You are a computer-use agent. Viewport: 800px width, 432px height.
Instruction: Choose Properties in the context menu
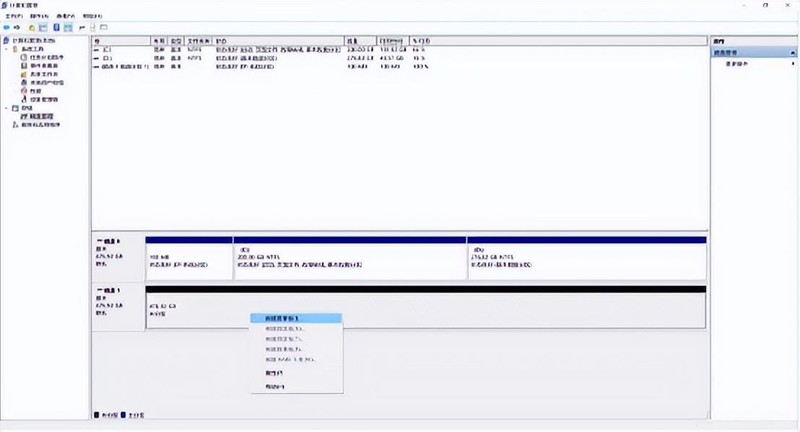coord(296,373)
